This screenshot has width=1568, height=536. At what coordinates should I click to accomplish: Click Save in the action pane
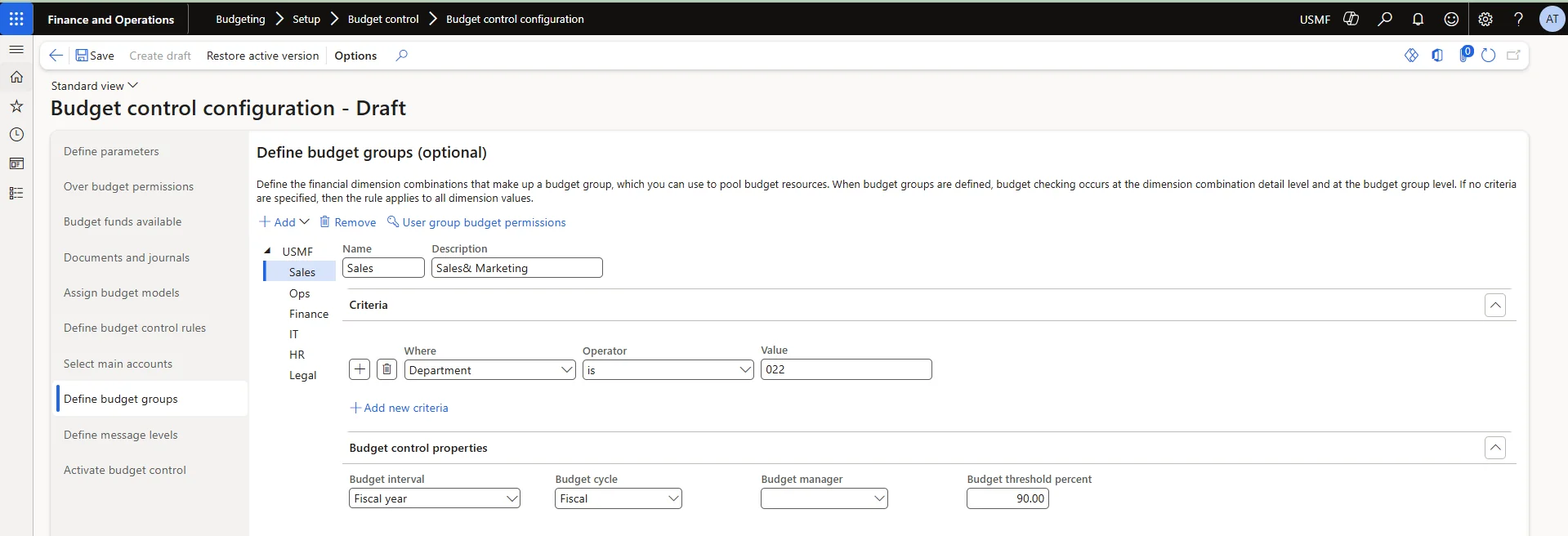coord(95,56)
